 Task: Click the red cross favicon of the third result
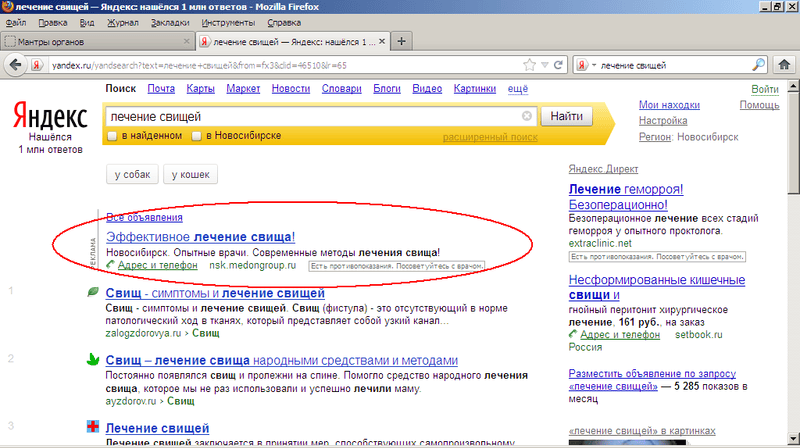(x=93, y=427)
